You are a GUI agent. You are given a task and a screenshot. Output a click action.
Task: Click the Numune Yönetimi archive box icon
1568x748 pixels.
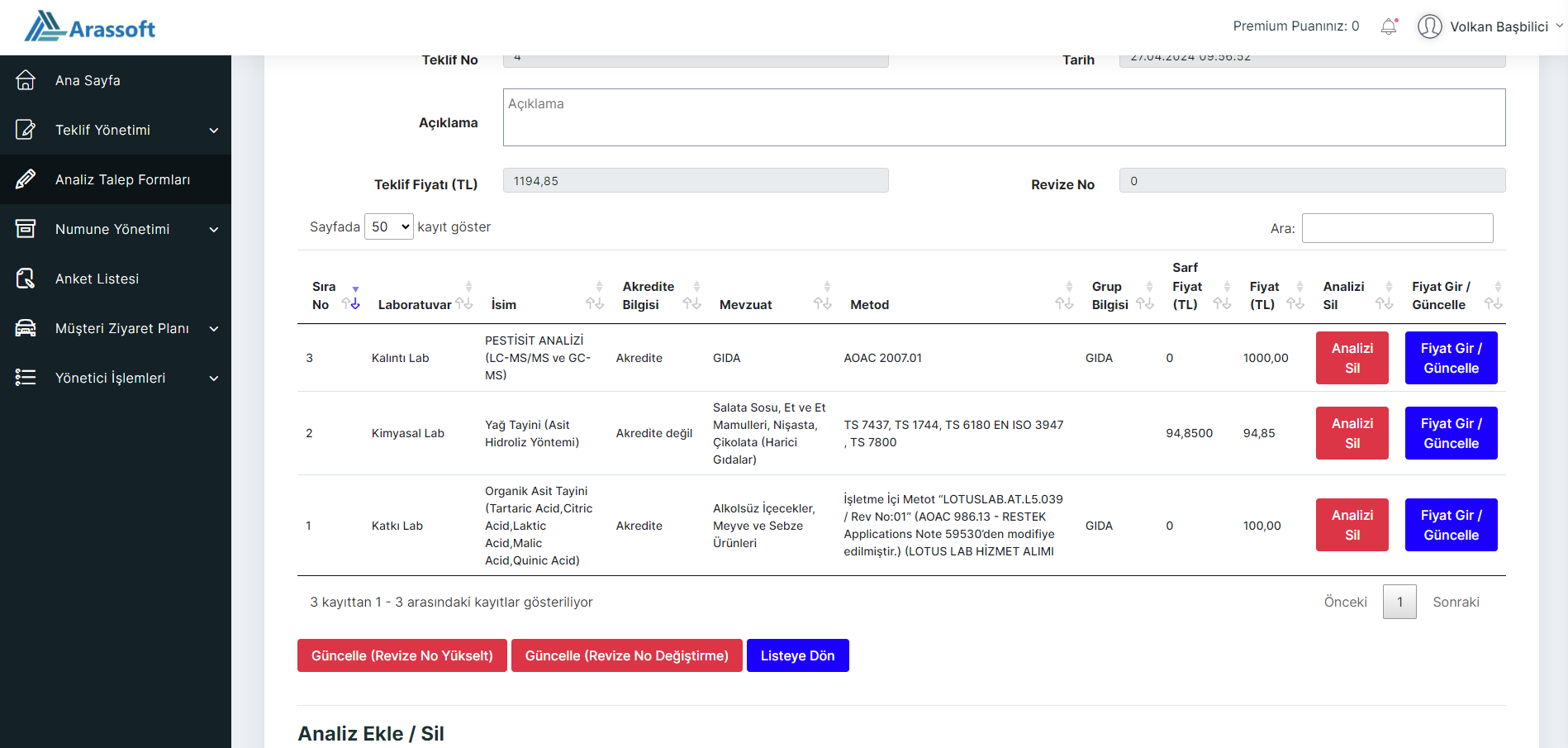pyautogui.click(x=26, y=229)
